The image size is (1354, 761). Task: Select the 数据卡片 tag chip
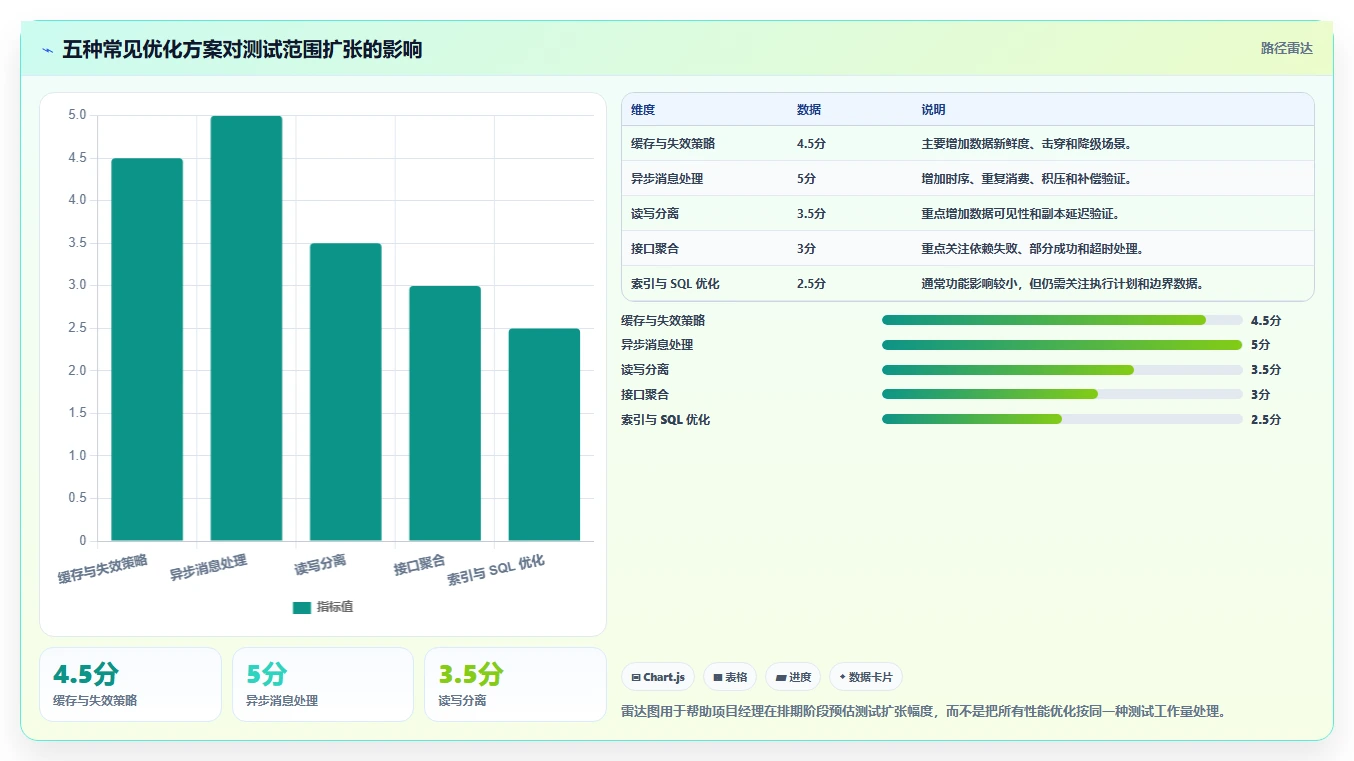tap(866, 677)
